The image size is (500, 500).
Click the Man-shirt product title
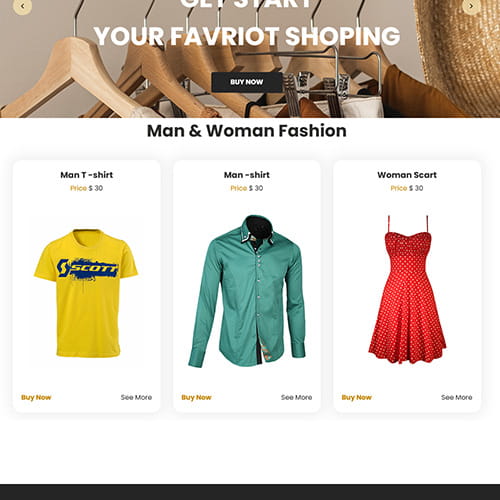(x=247, y=175)
